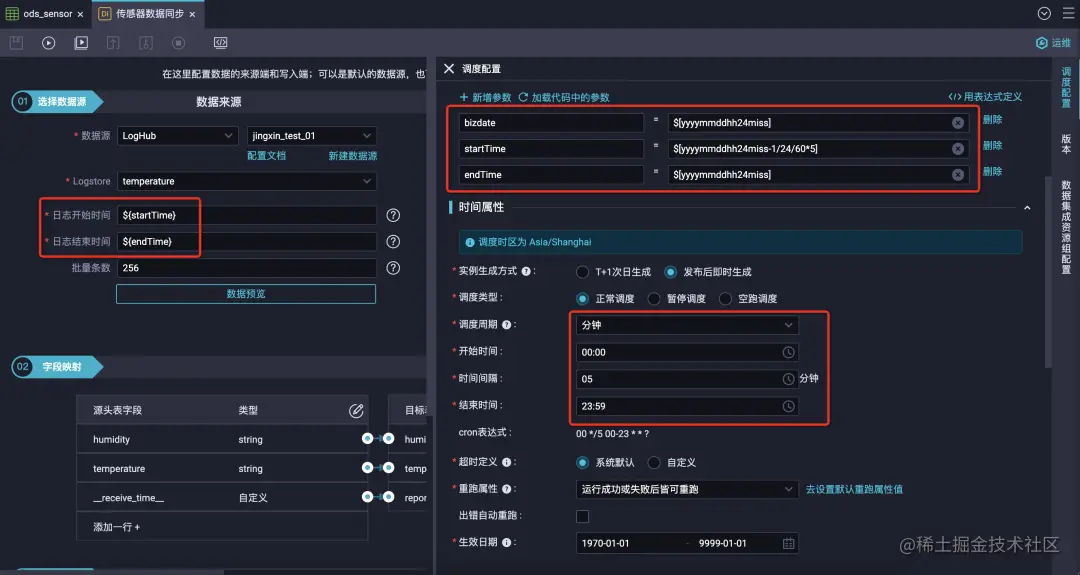
Task: Click 删除 next to endTime
Action: click(x=993, y=171)
